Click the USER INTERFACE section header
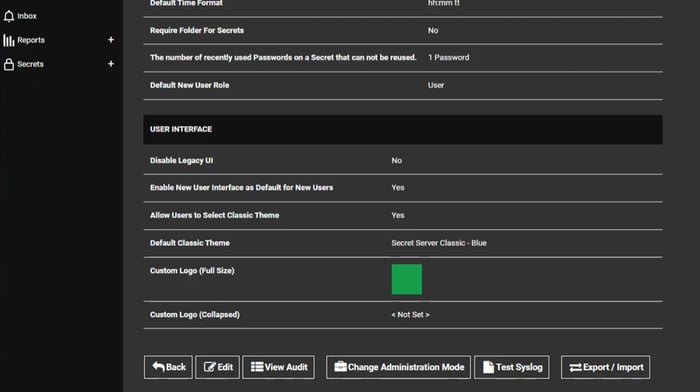The image size is (700, 392). pos(403,129)
